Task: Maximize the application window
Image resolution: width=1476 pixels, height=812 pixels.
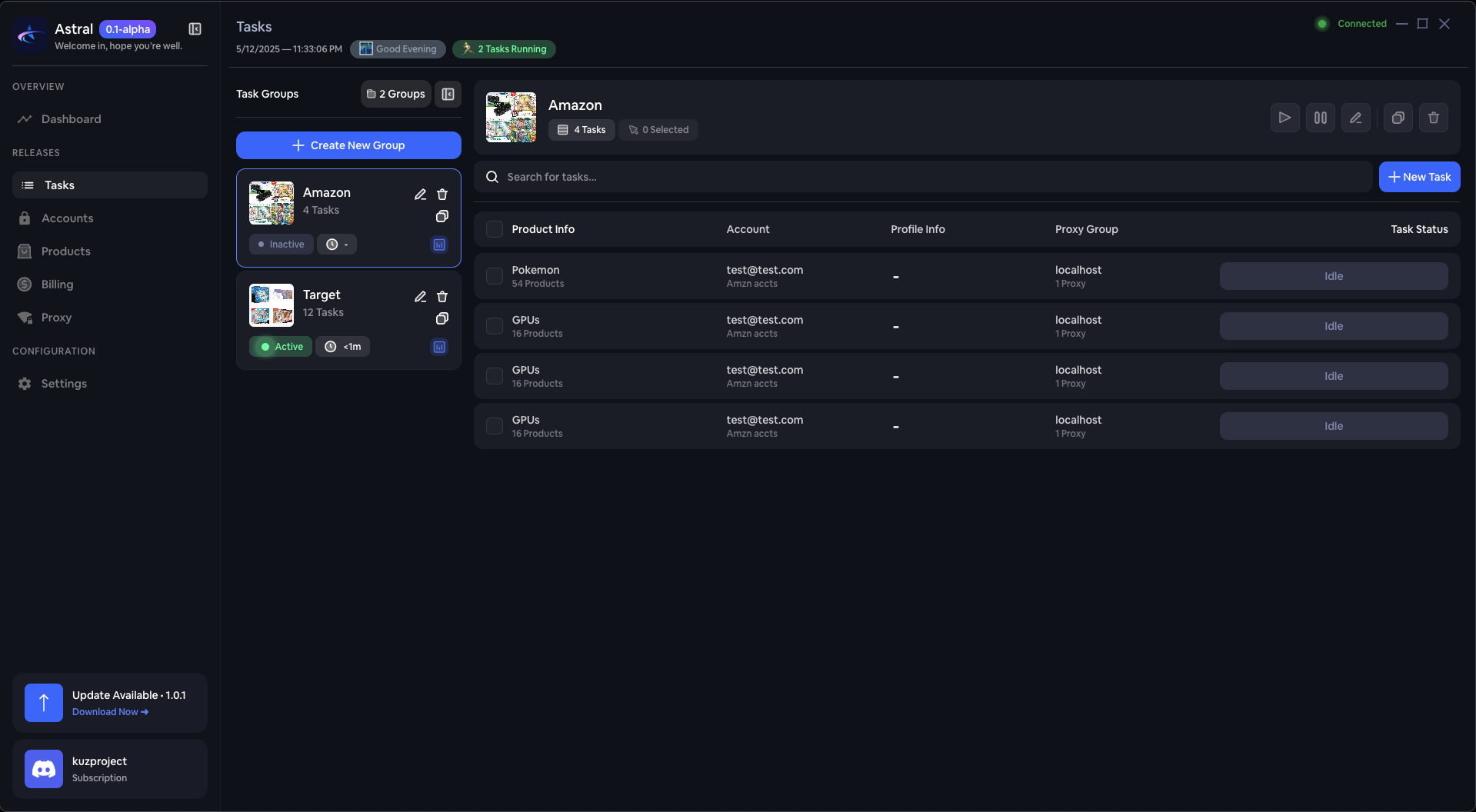Action: (x=1423, y=24)
